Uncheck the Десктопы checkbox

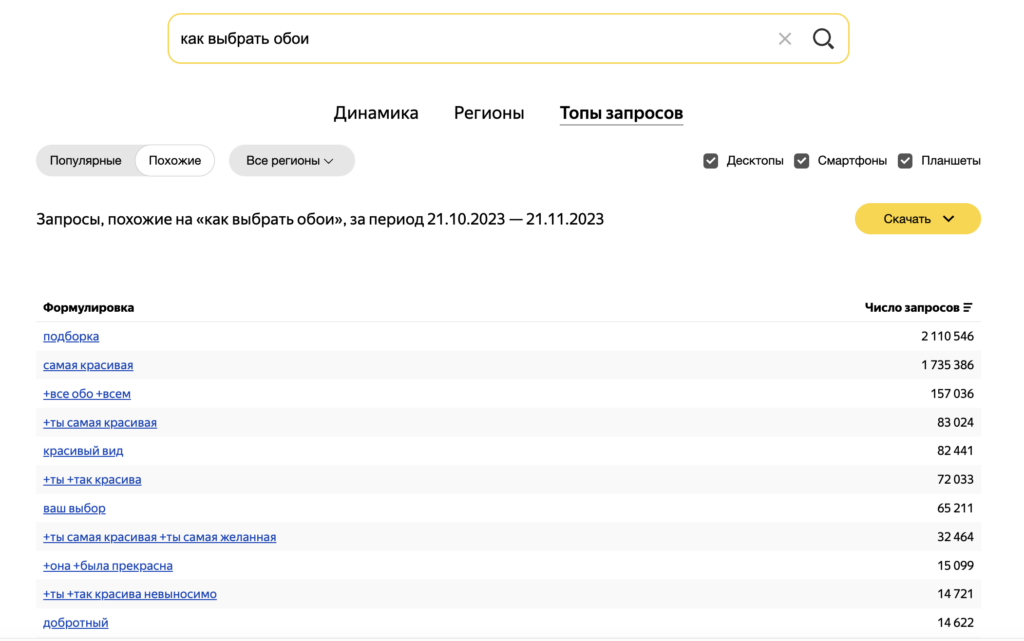(711, 161)
